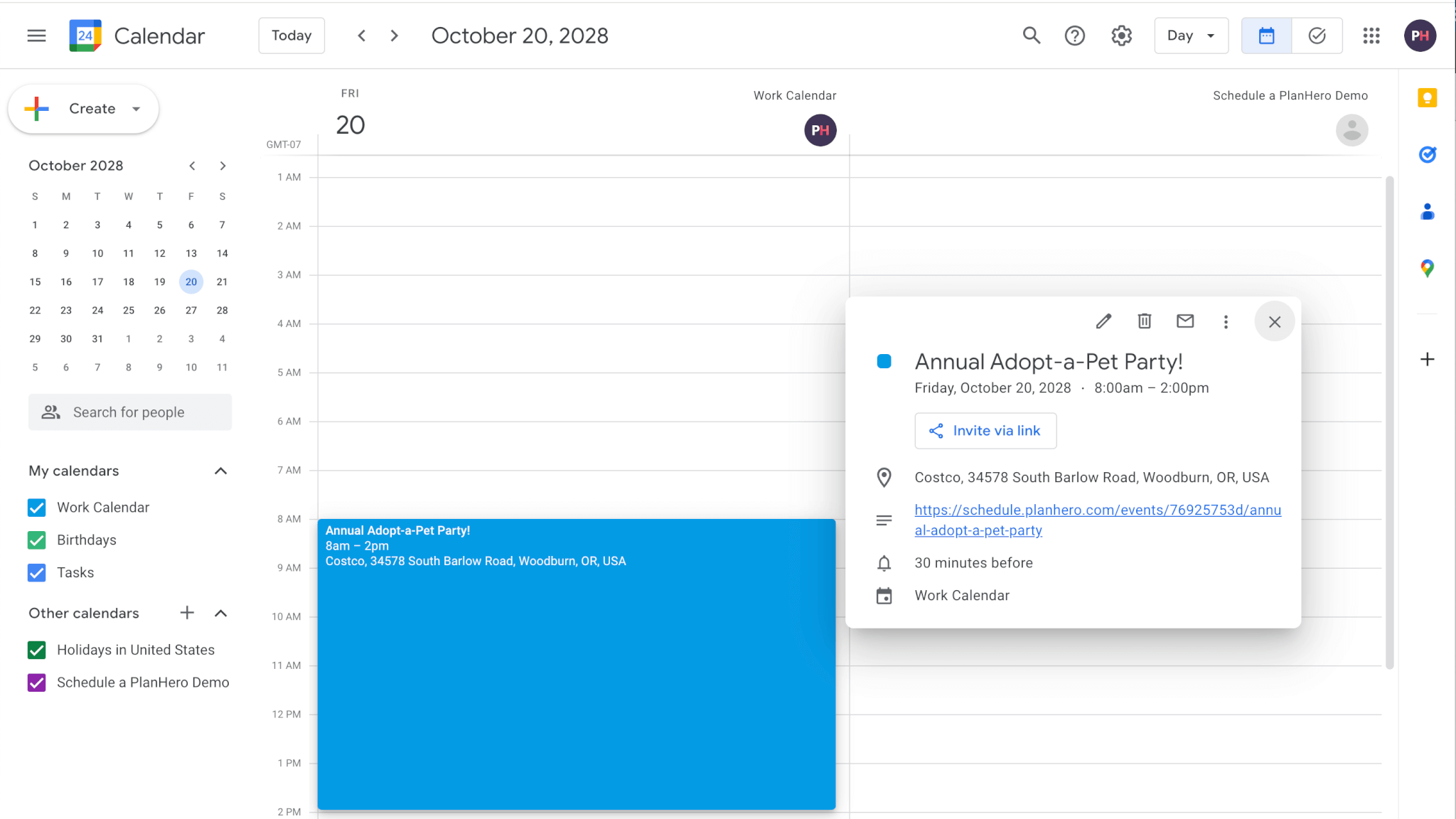Open the Calendar search icon

(1031, 35)
